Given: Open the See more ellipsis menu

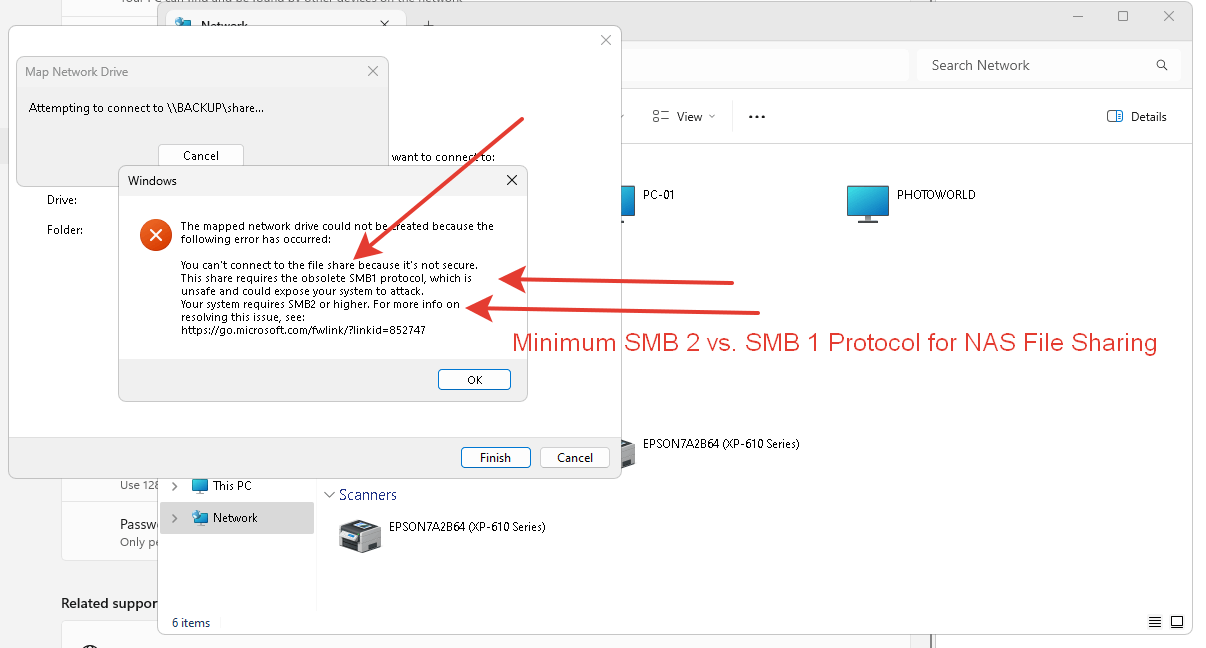Looking at the screenshot, I should pyautogui.click(x=757, y=117).
